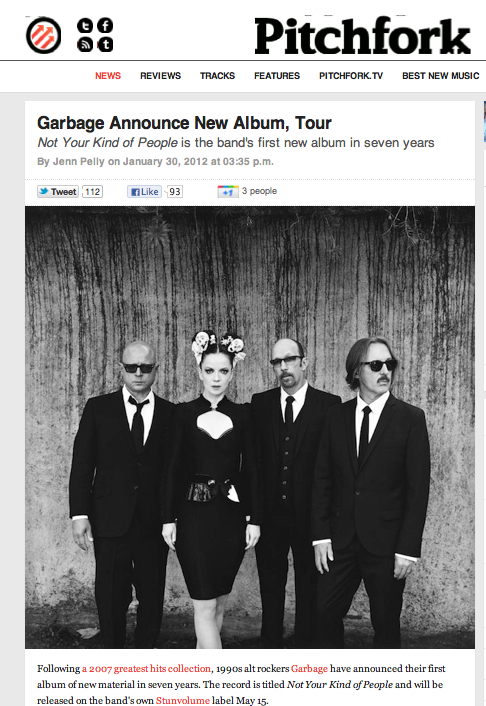Viewport: 486px width, 706px height.
Task: Open Pitchfork's Tumblr icon
Action: pos(105,45)
